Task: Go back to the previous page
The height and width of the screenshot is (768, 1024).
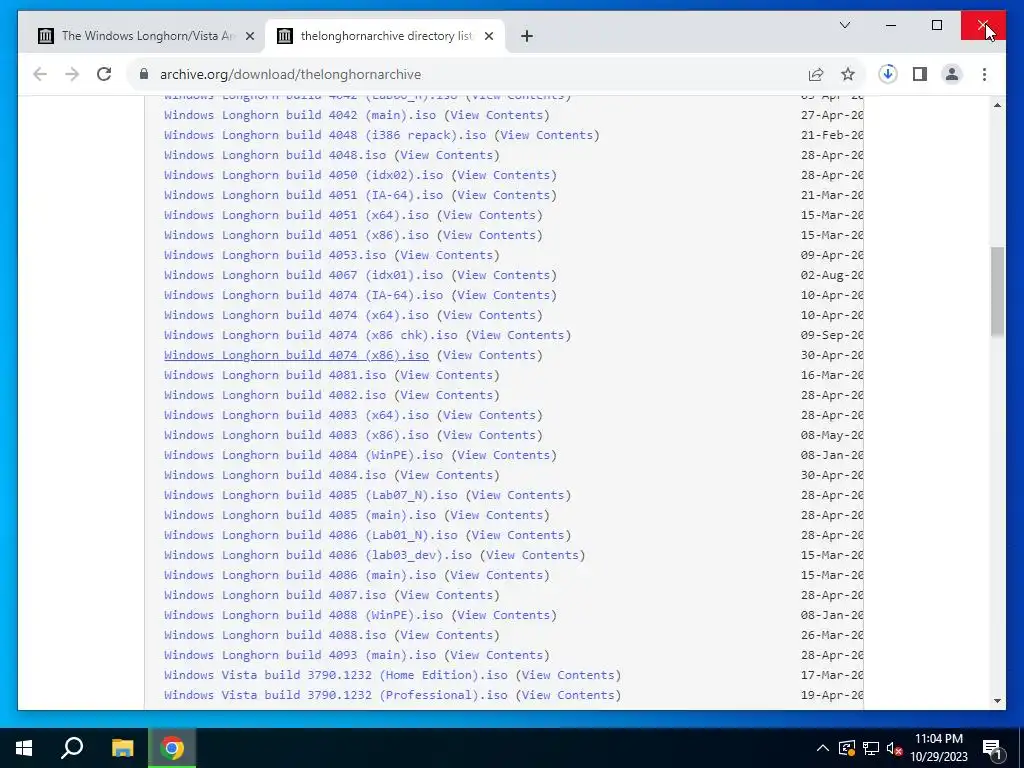Action: [40, 74]
